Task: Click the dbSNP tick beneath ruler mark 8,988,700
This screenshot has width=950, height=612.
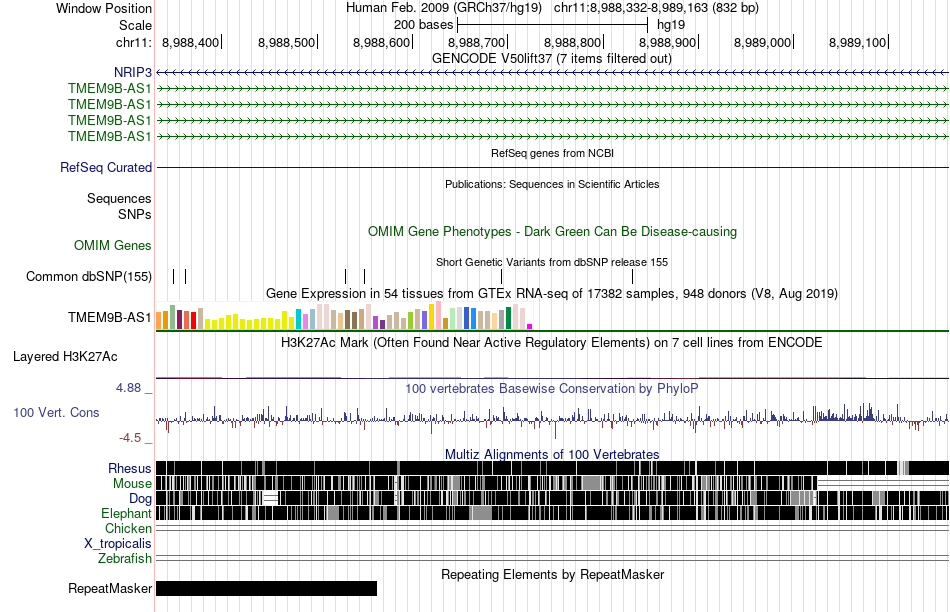Action: click(x=502, y=277)
